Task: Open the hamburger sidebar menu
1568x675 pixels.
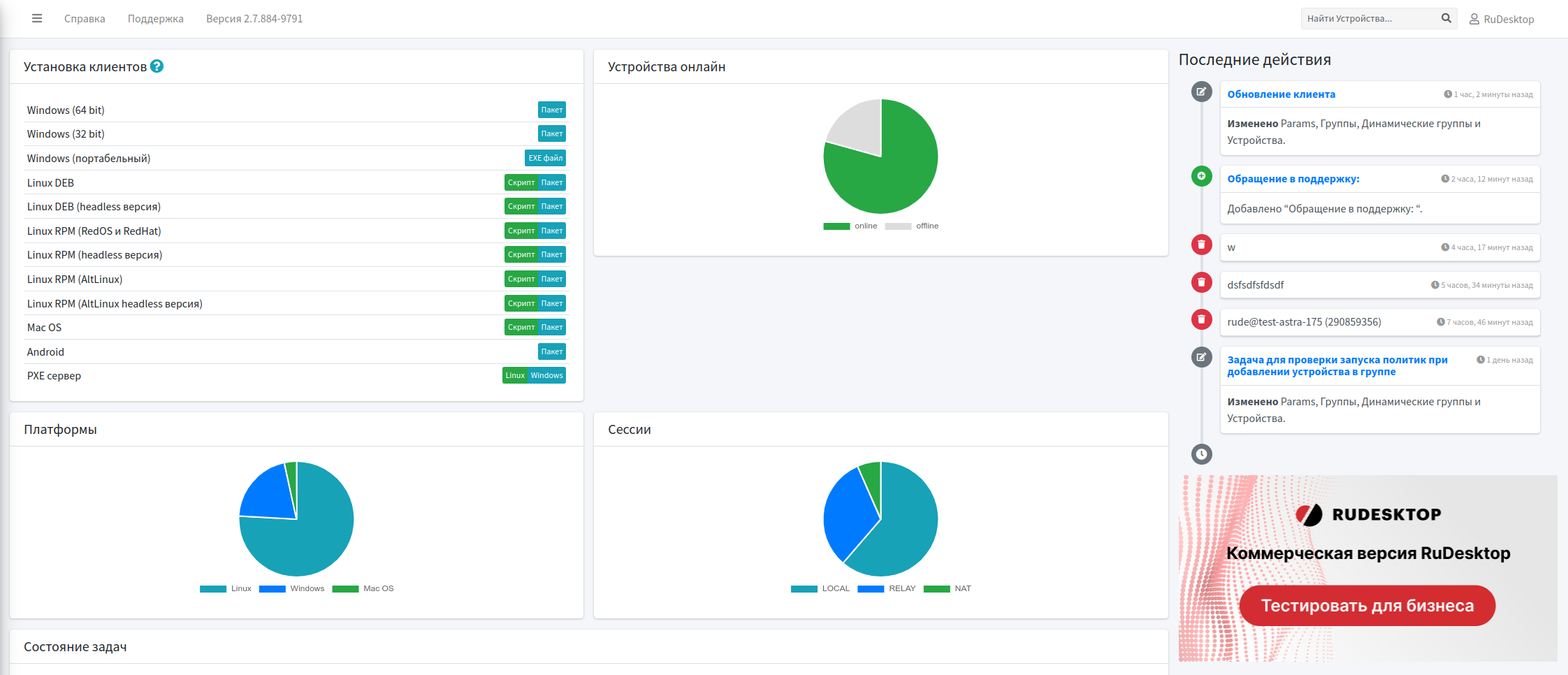Action: click(x=37, y=18)
